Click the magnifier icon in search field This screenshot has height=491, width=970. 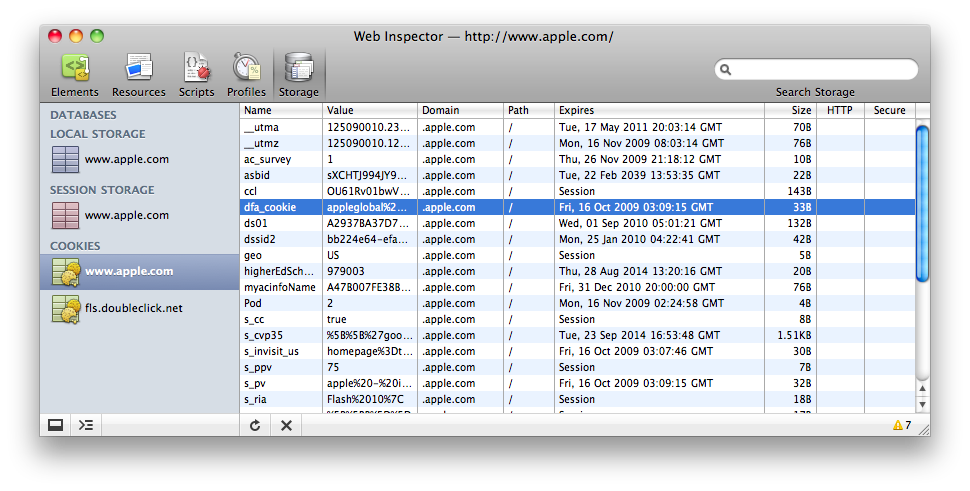pyautogui.click(x=726, y=69)
